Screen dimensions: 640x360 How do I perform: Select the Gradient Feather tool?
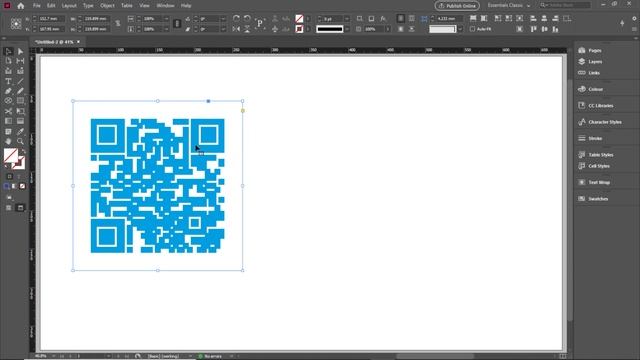click(x=20, y=121)
